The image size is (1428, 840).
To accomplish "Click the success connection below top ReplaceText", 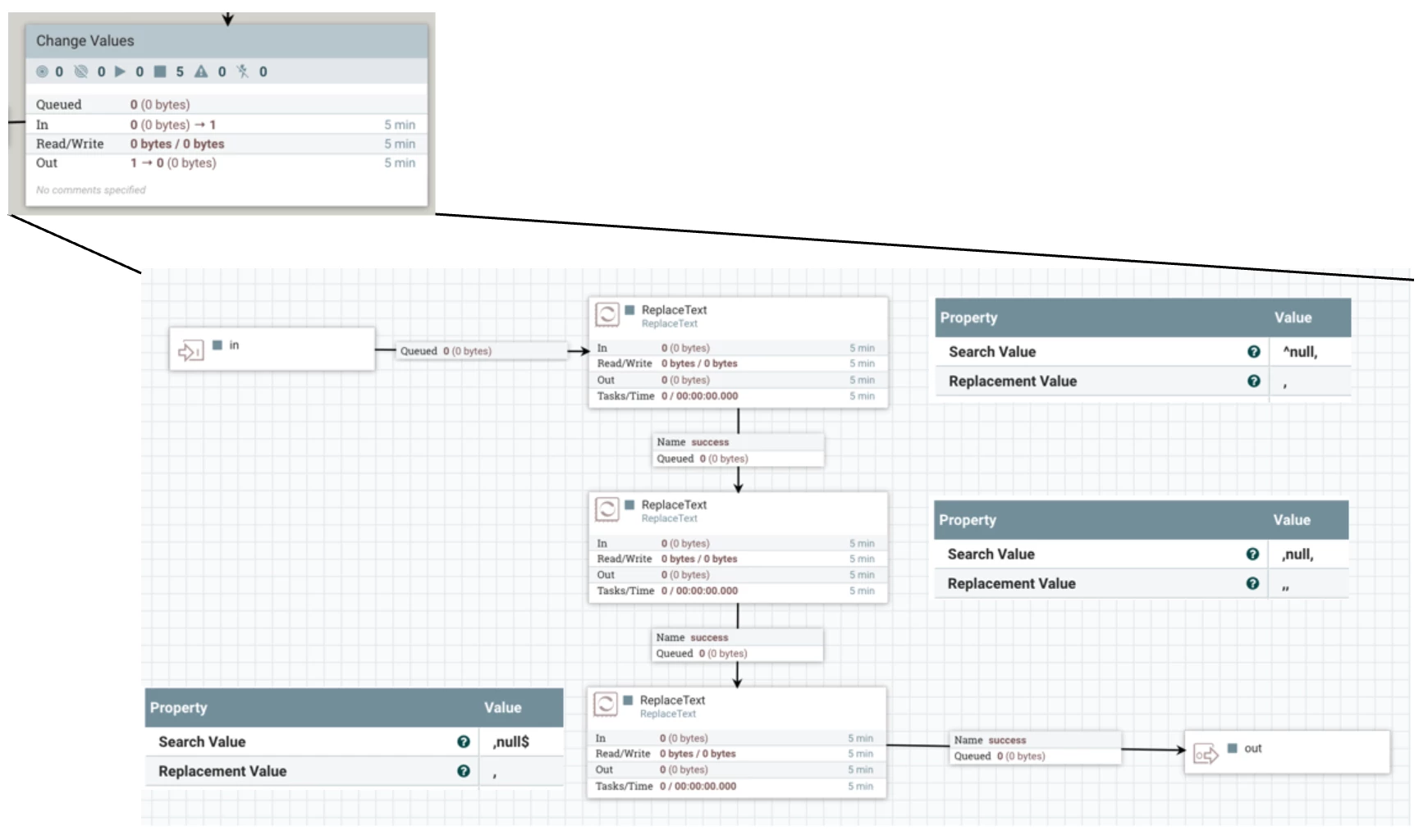I will pyautogui.click(x=739, y=450).
